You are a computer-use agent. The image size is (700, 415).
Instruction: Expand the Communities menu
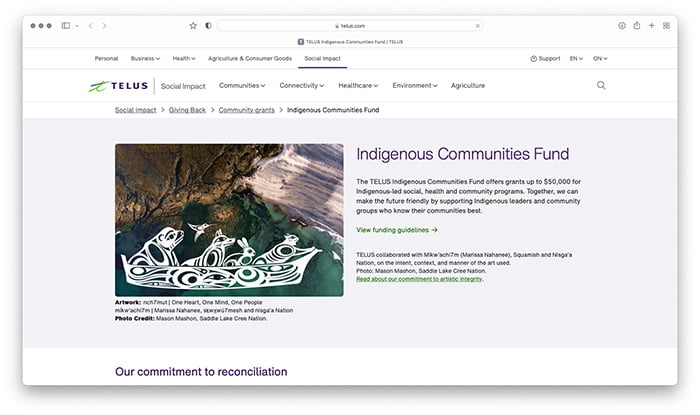point(242,85)
